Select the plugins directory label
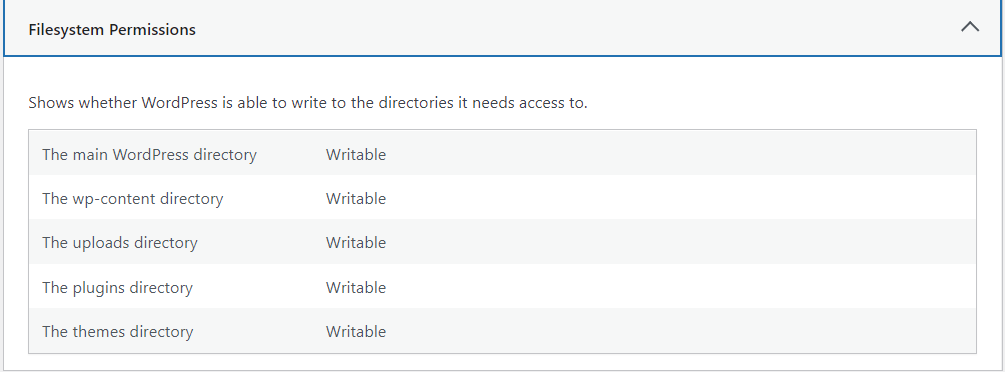This screenshot has width=1005, height=372. 117,287
